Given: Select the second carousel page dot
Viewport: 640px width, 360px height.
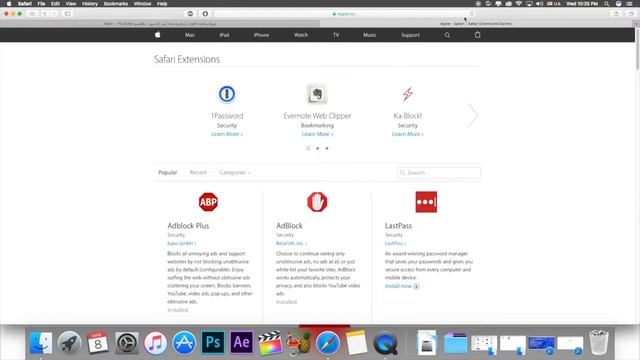Looking at the screenshot, I should click(x=318, y=148).
